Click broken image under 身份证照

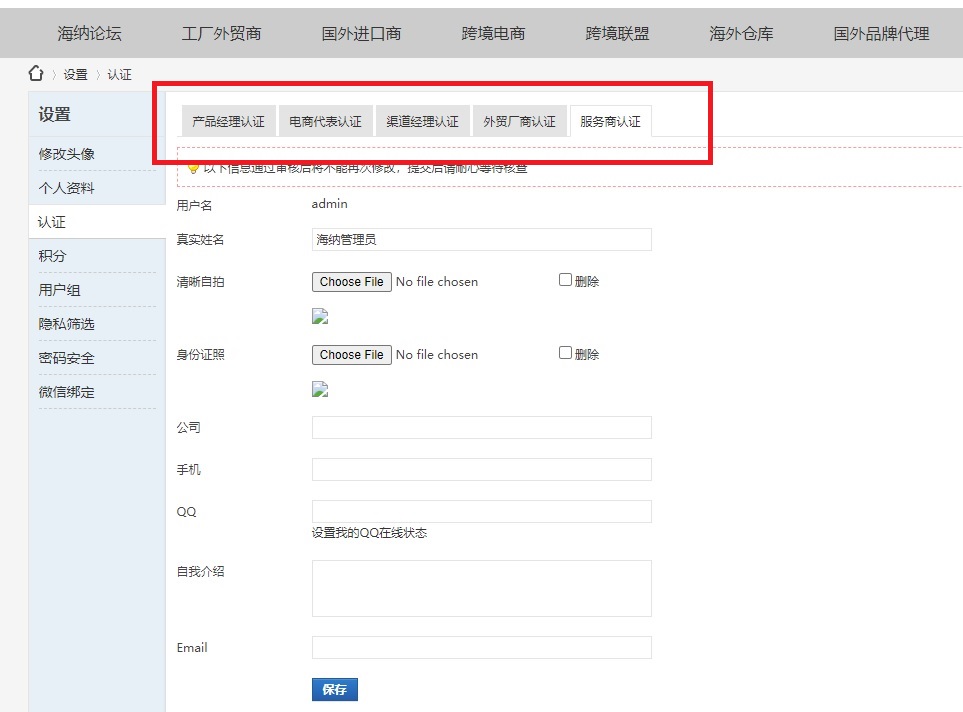[320, 389]
